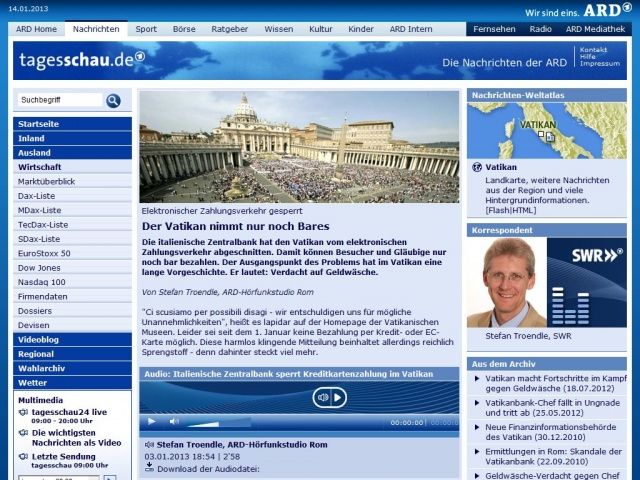The image size is (640, 480).
Task: Open Devisen sidebar entry
Action: coord(72,325)
